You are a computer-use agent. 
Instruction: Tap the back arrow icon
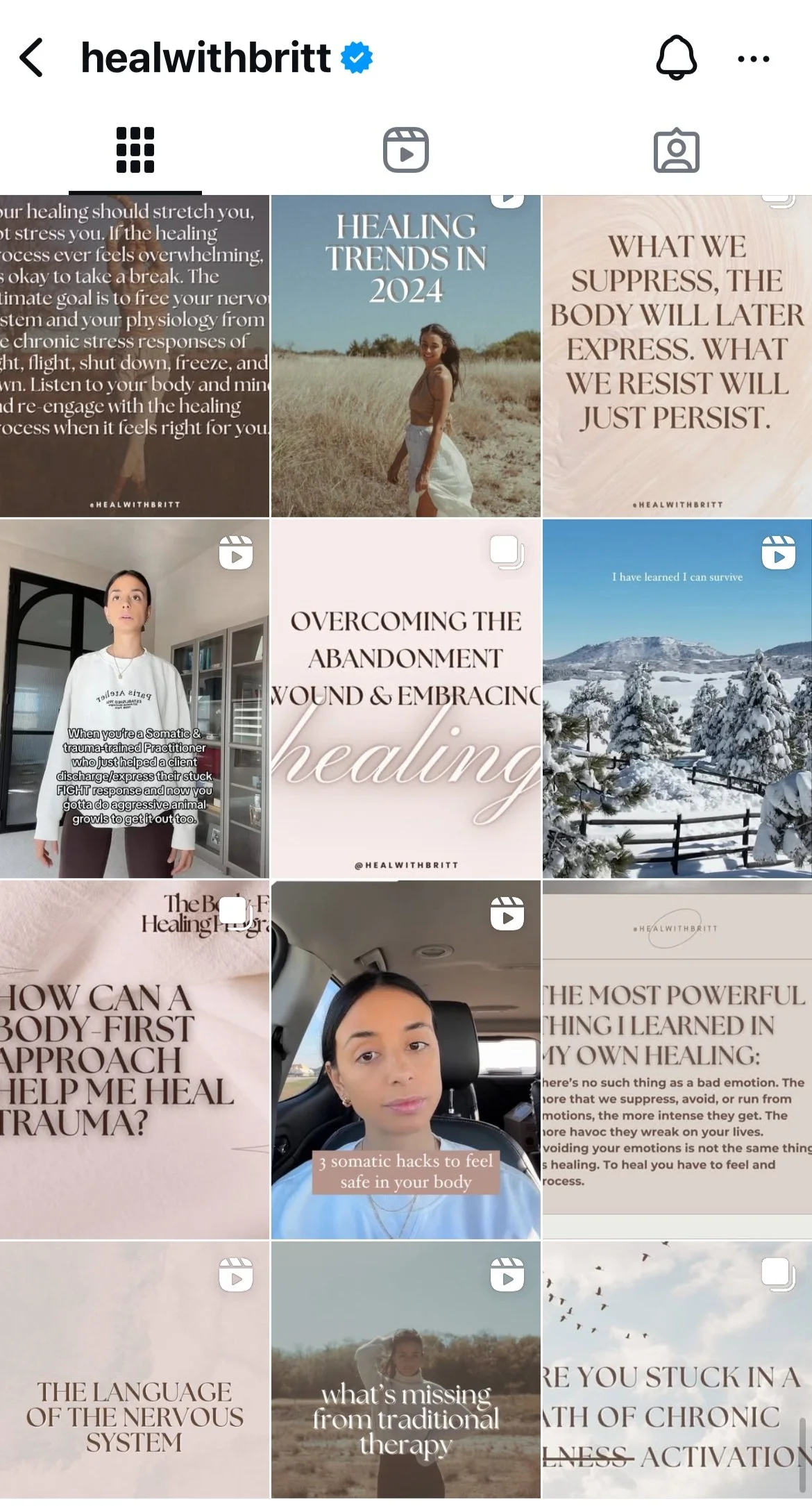[x=32, y=58]
